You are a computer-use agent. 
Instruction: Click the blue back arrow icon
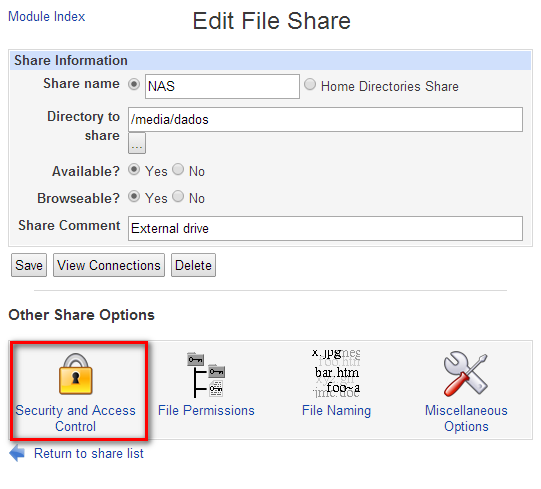[17, 453]
